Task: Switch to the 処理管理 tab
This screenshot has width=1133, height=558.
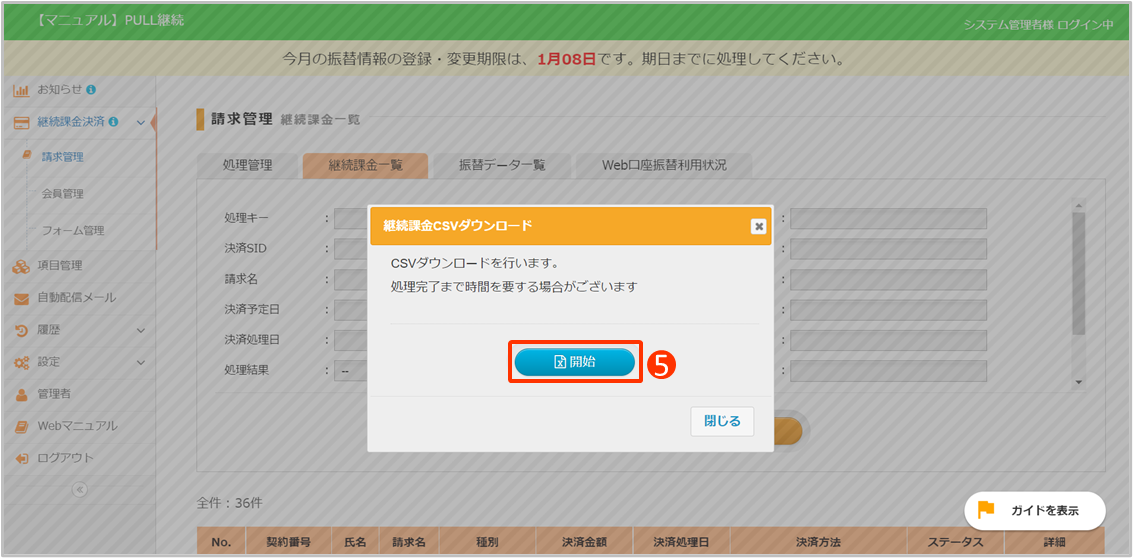Action: (247, 166)
